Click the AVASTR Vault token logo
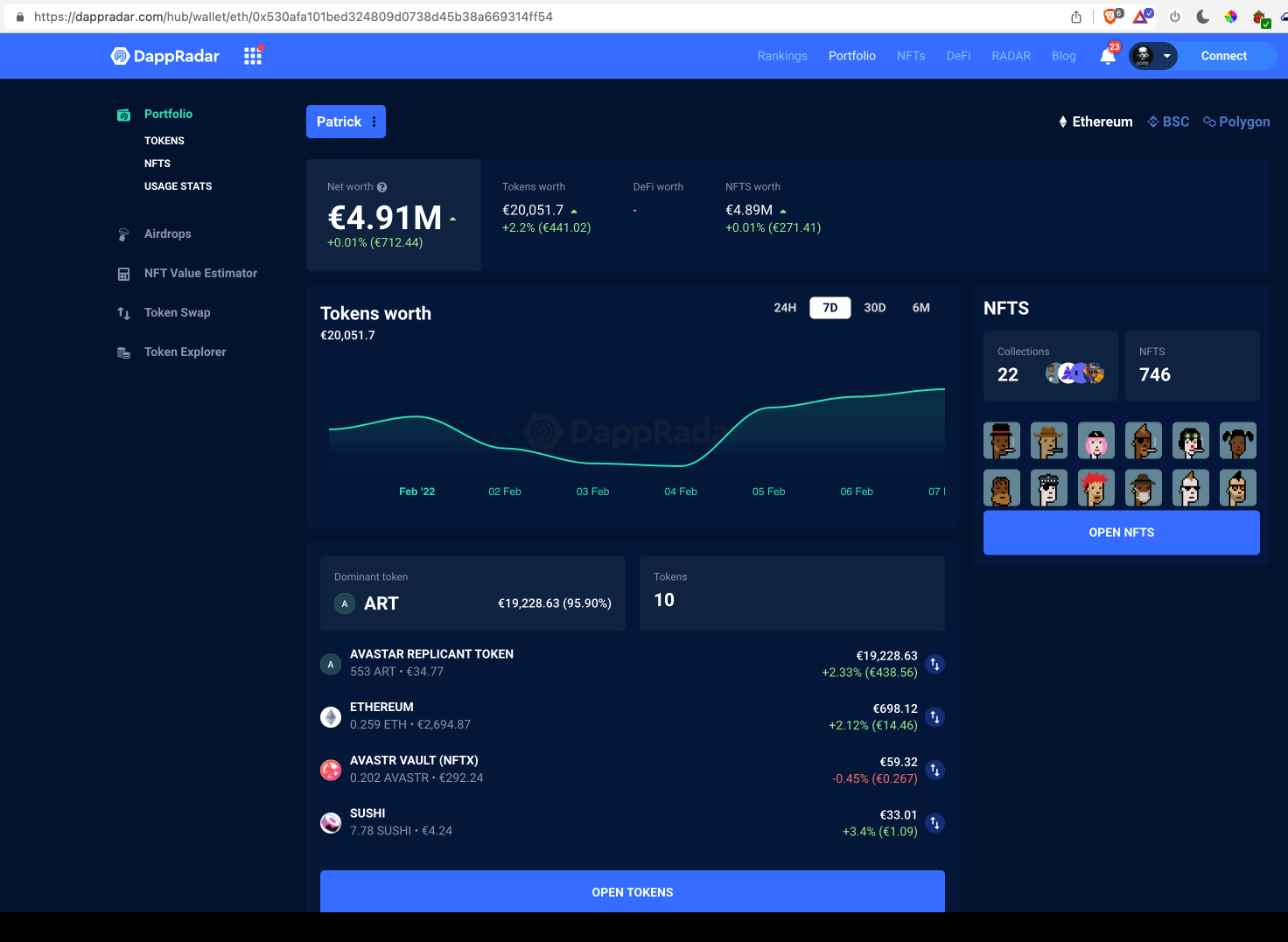Image resolution: width=1288 pixels, height=942 pixels. tap(331, 771)
